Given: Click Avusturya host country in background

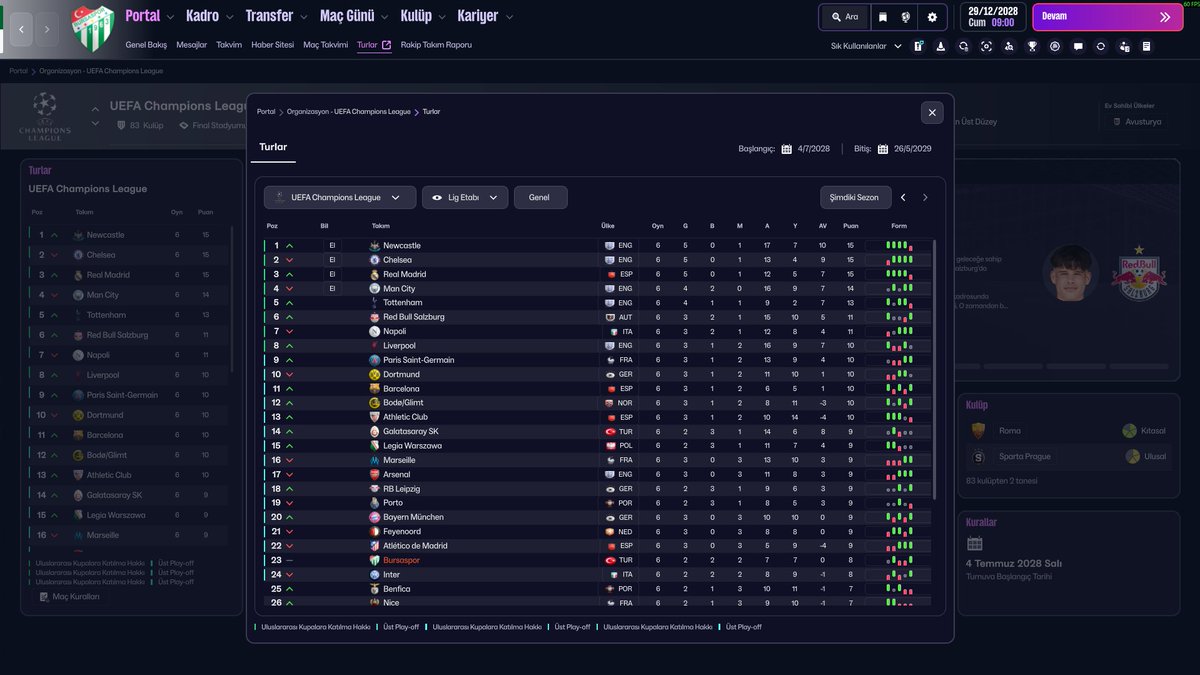Looking at the screenshot, I should [x=1143, y=121].
